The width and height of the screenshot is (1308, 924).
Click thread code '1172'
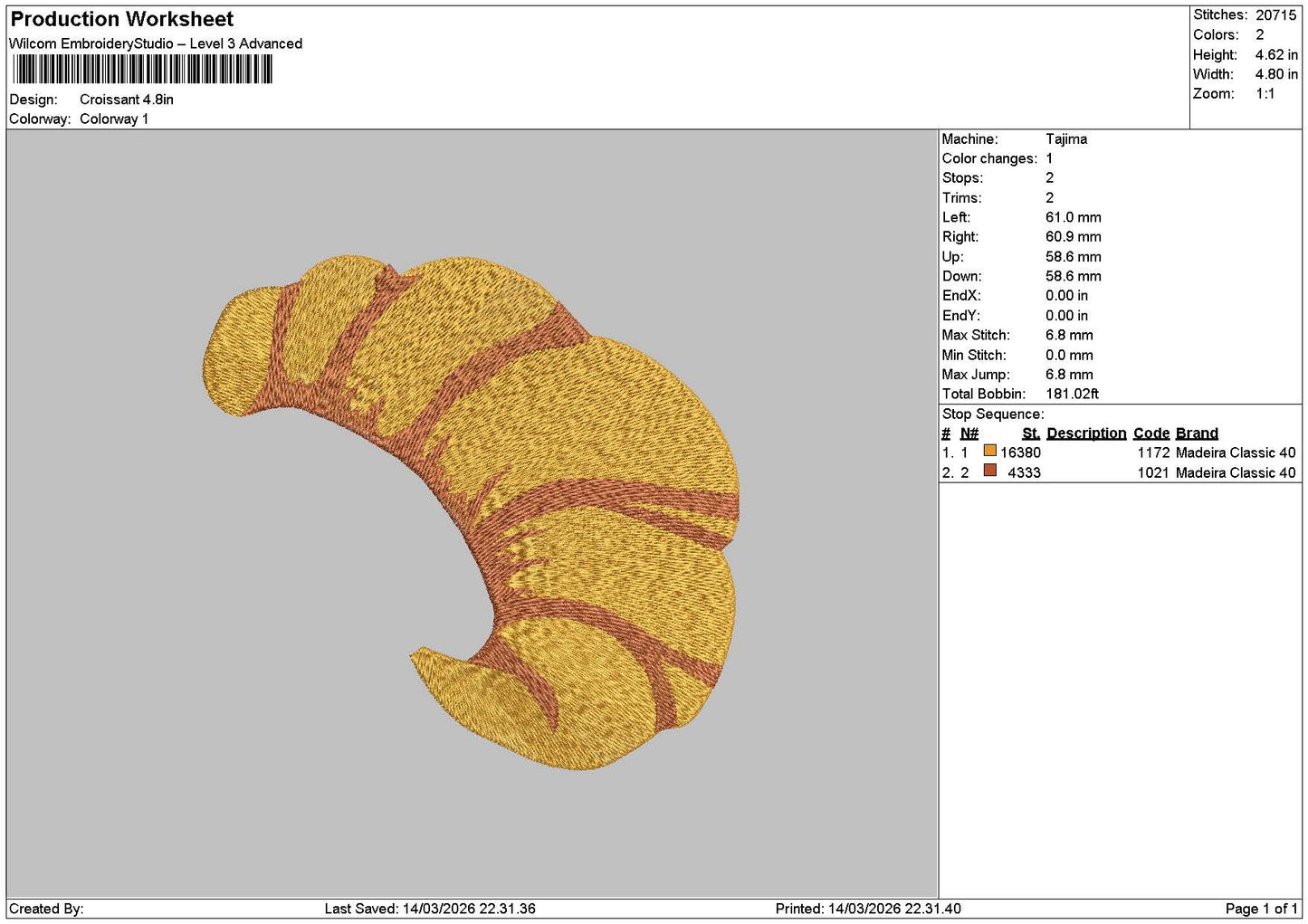[x=1154, y=452]
